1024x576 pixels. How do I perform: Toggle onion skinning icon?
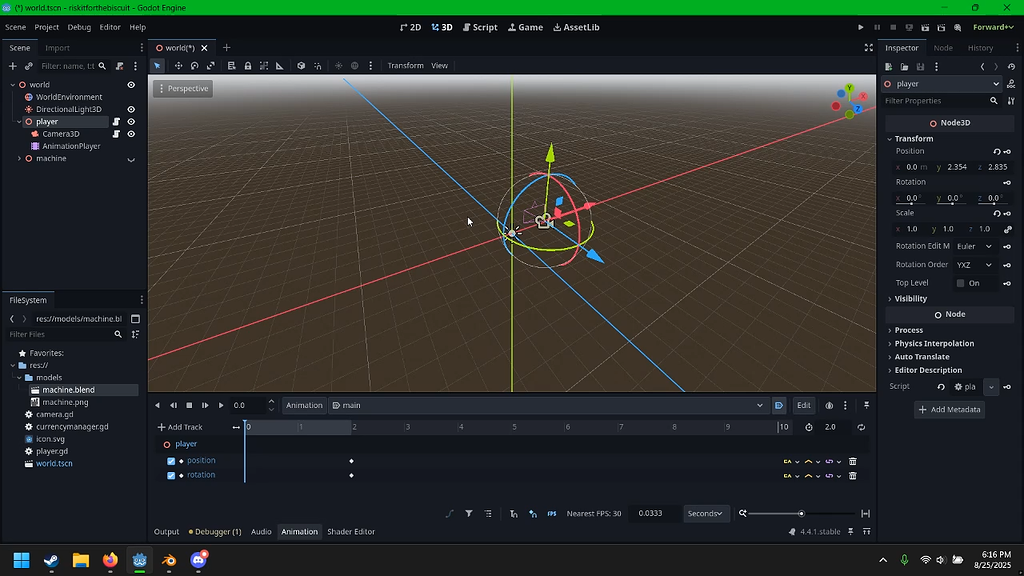pyautogui.click(x=829, y=406)
